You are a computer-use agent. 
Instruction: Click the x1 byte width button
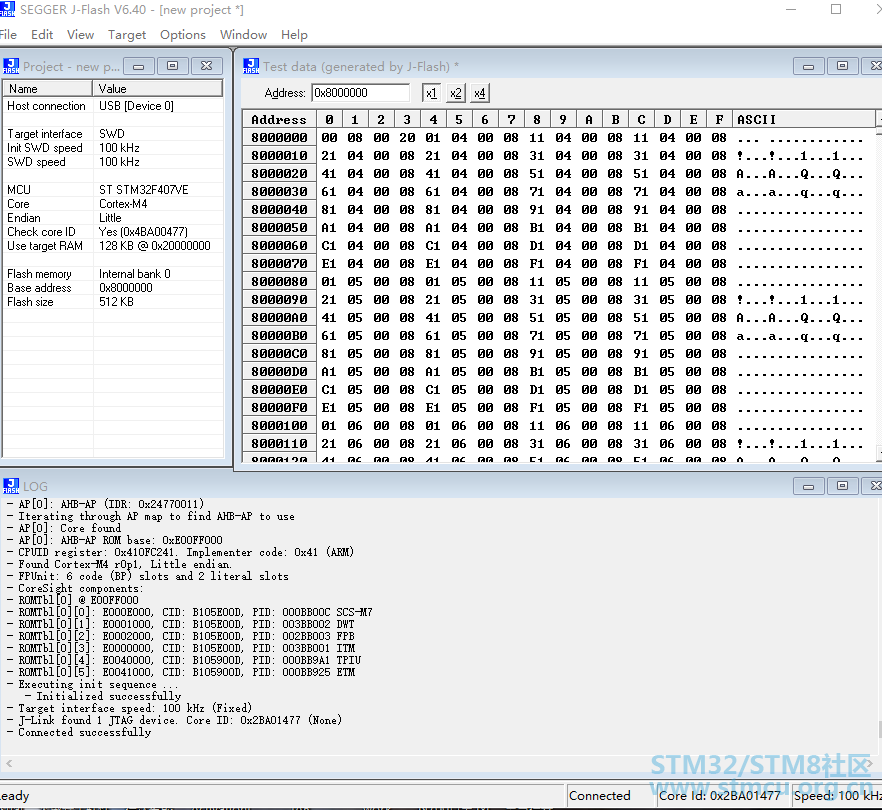tap(431, 93)
